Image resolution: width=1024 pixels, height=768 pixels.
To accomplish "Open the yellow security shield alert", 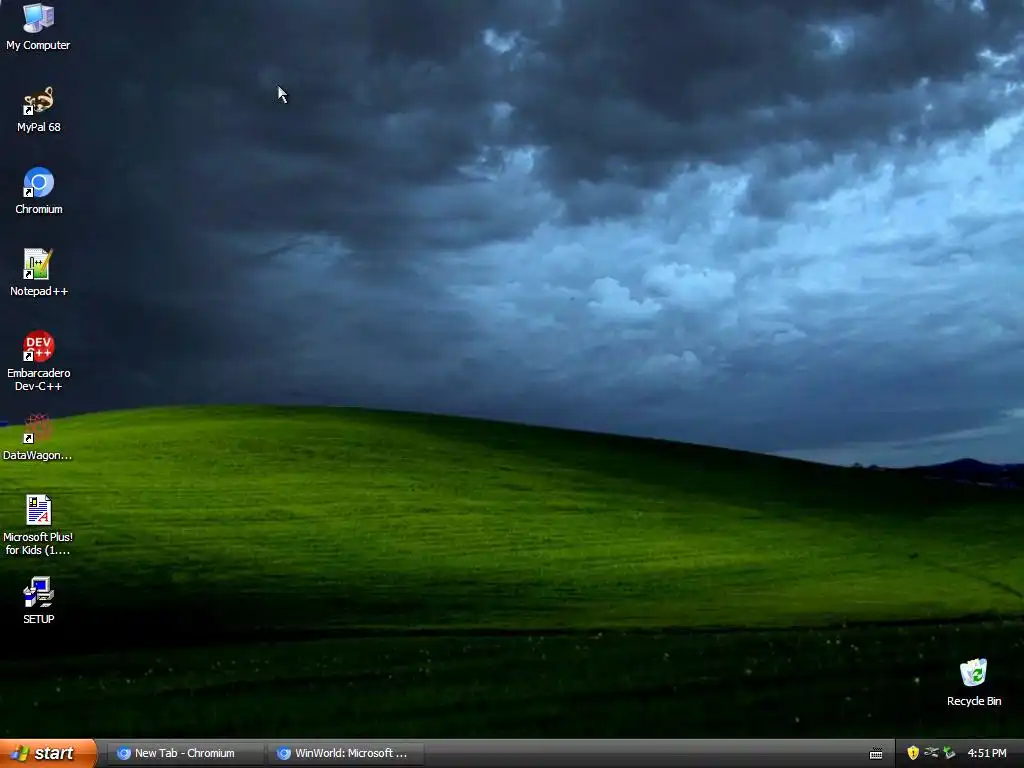I will click(x=913, y=753).
